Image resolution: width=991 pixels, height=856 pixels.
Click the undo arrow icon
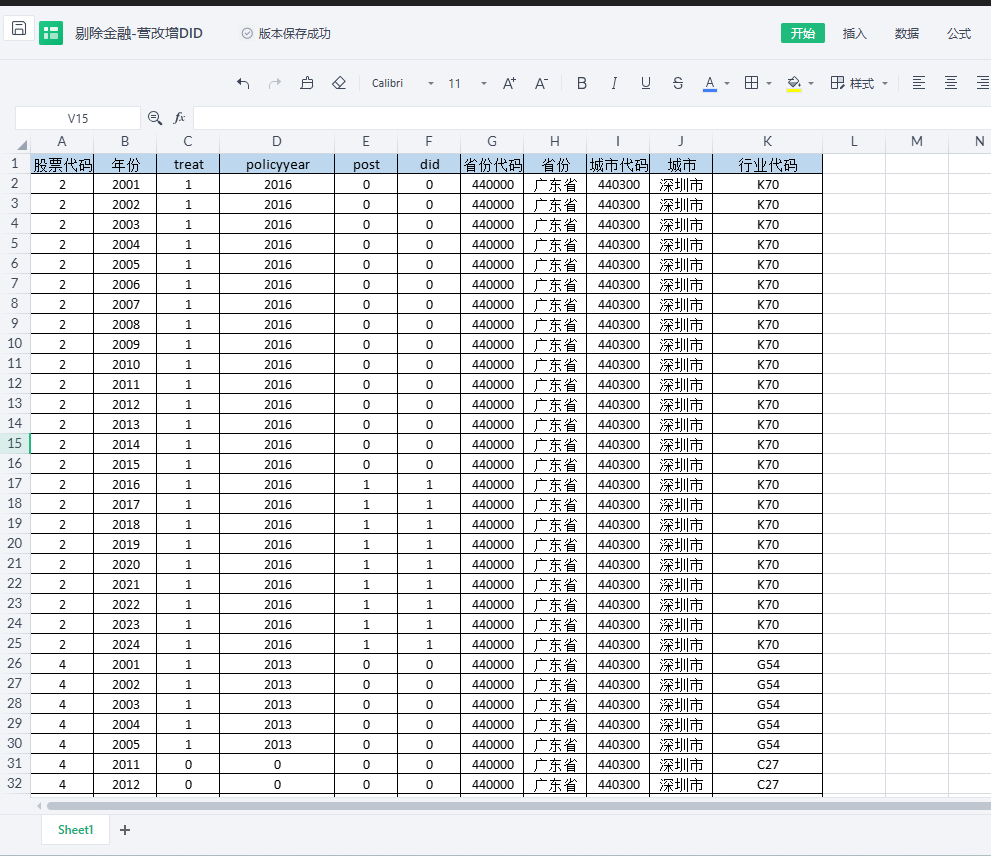(243, 84)
